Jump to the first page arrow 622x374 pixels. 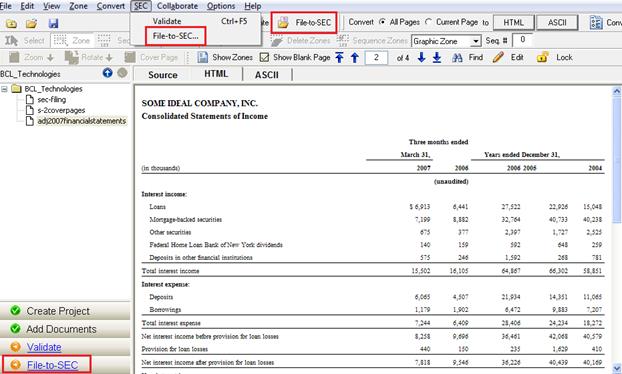coord(339,58)
